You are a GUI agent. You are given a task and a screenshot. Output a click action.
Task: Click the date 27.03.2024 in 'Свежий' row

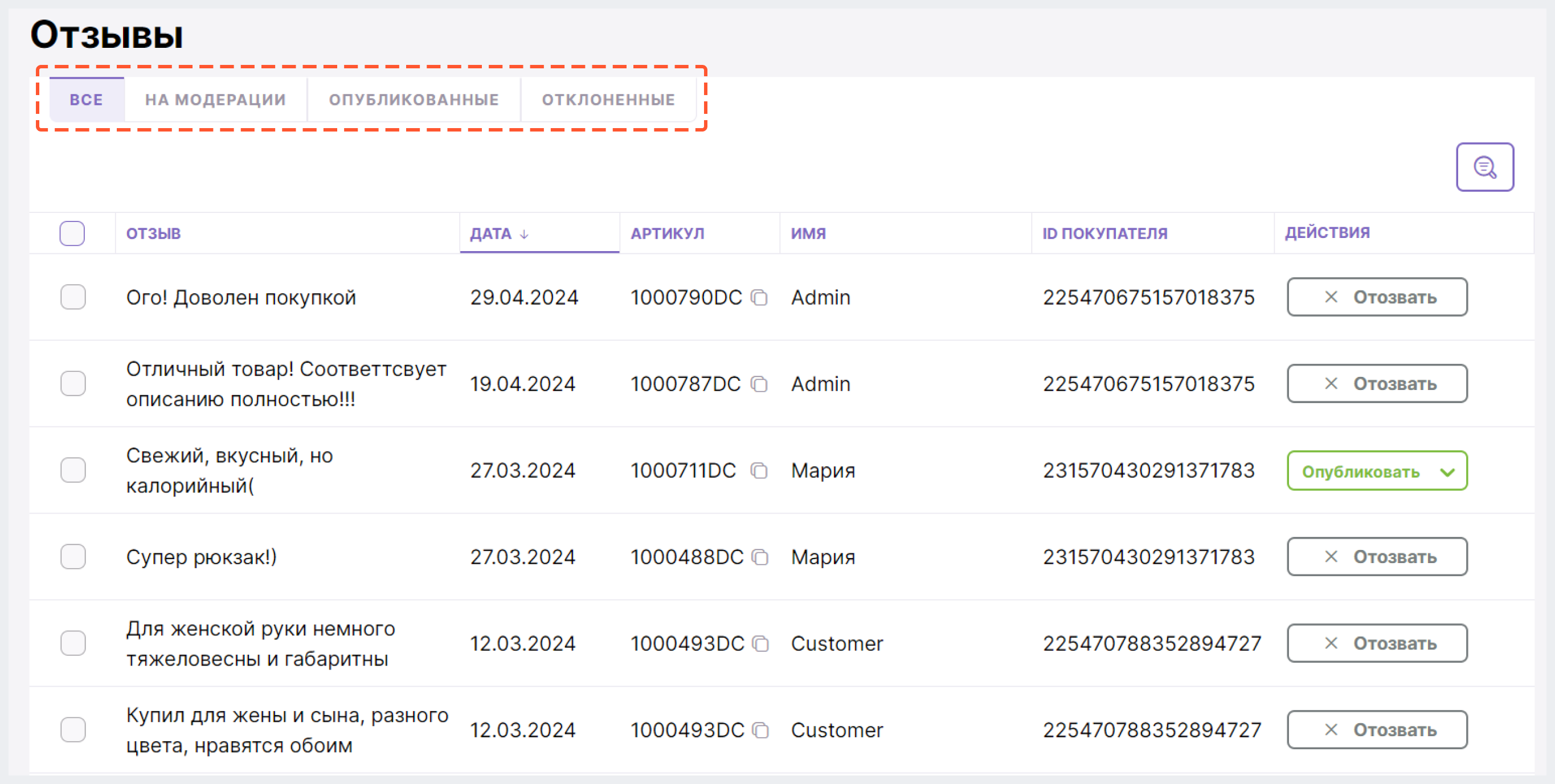point(523,471)
